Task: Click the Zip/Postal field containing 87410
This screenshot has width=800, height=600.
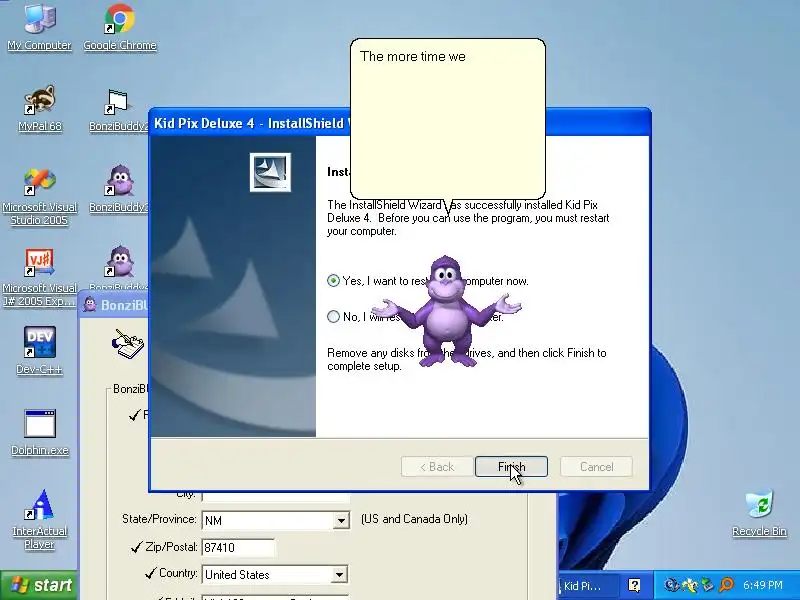Action: tap(238, 547)
